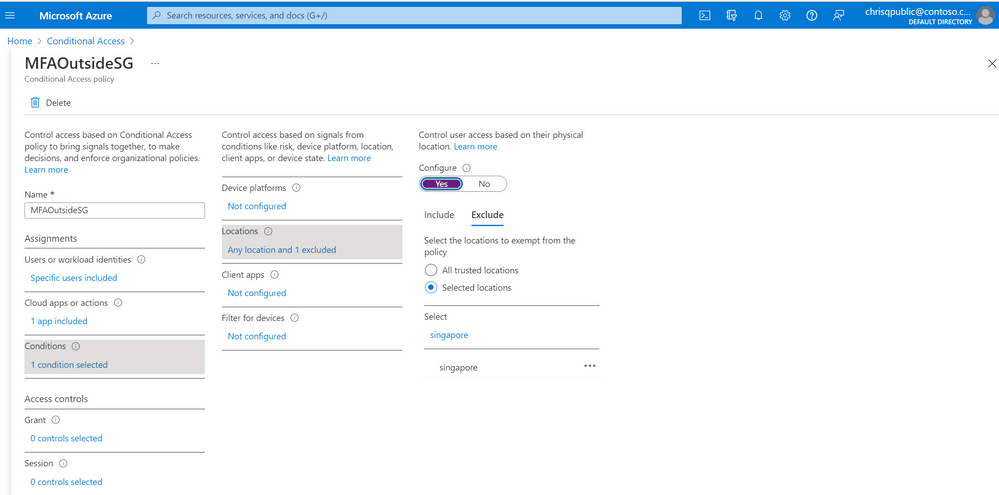Screen dimensions: 999x495
Task: Open portal settings gear icon
Action: click(x=785, y=16)
